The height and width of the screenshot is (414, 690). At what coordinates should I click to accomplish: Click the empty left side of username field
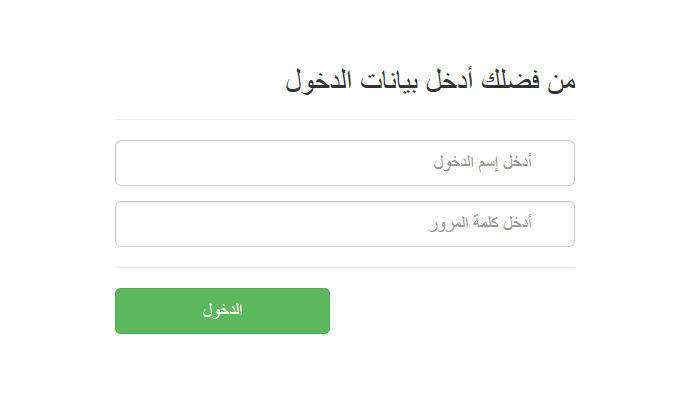point(220,163)
